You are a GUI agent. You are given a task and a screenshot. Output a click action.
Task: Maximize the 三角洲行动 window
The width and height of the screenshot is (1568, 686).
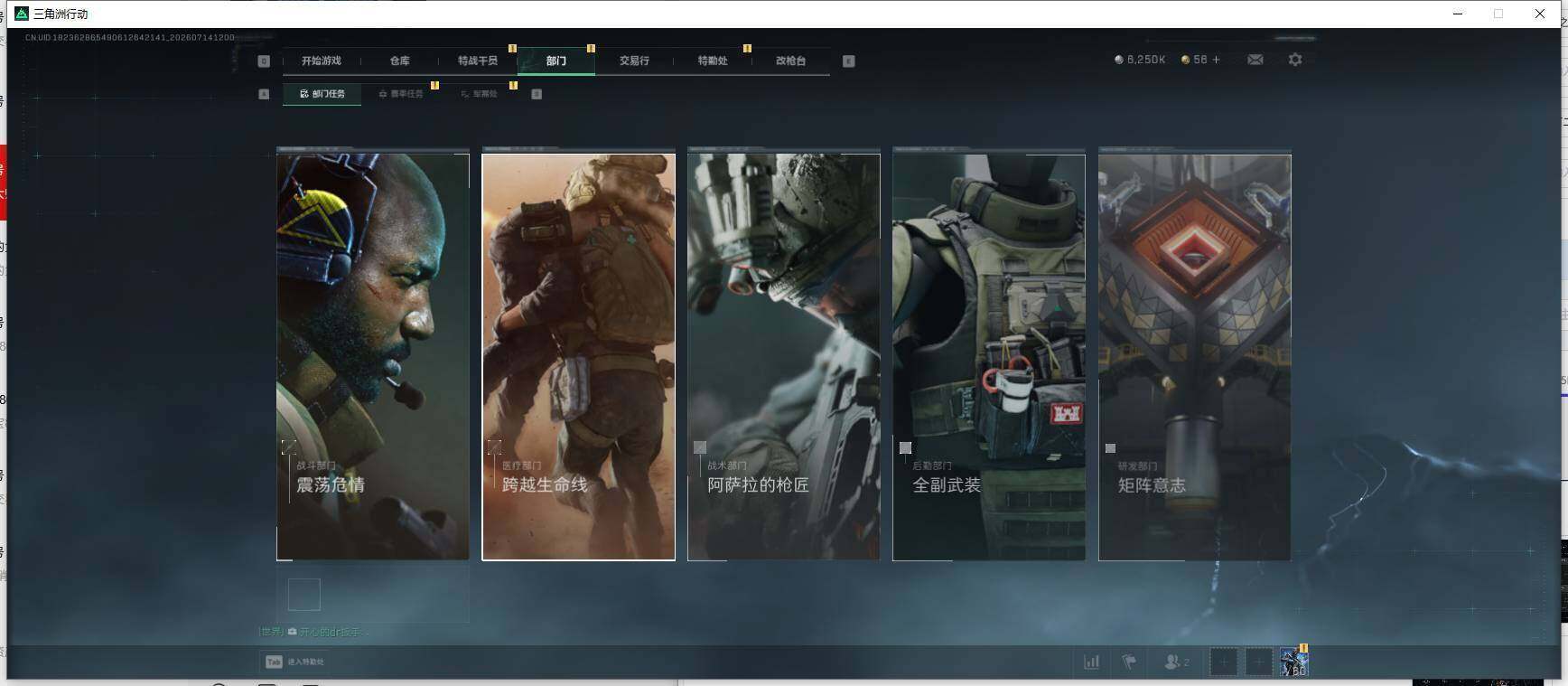point(1498,14)
